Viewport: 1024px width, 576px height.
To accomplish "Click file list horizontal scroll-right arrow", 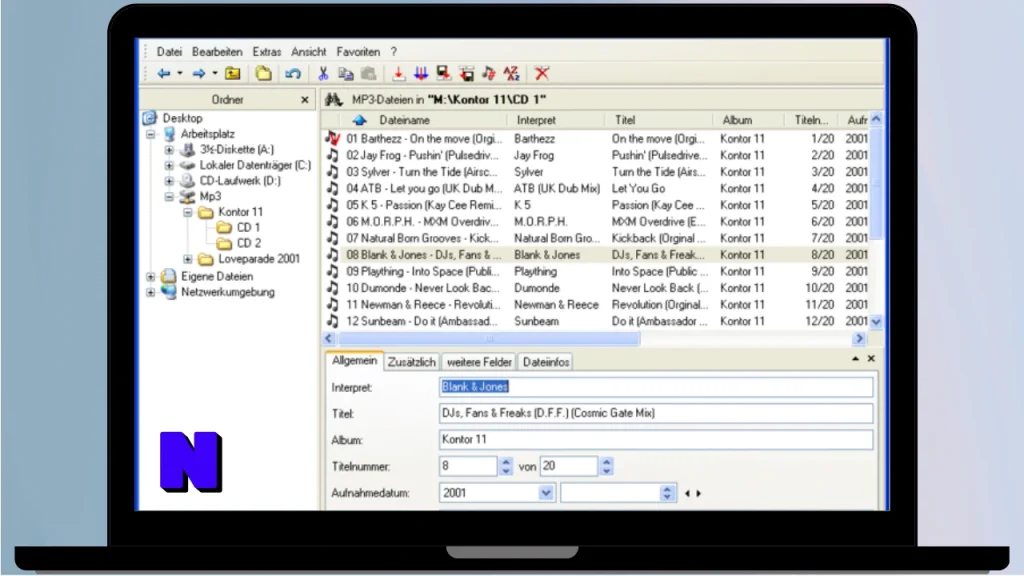I will pos(859,338).
